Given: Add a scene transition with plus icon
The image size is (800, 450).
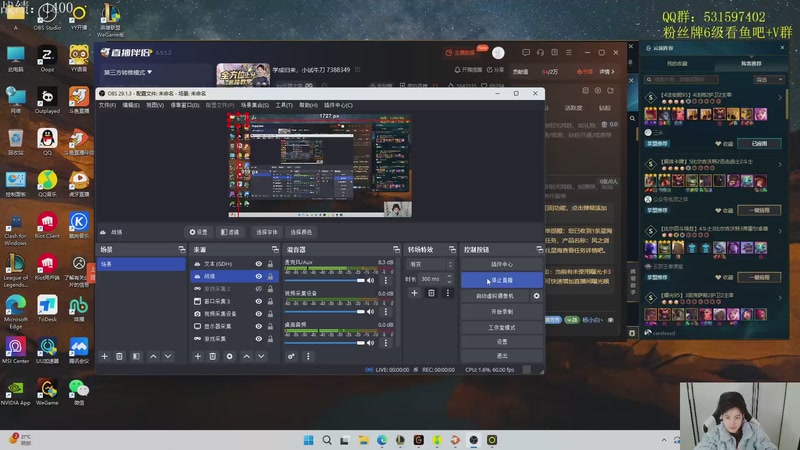Looking at the screenshot, I should [414, 293].
